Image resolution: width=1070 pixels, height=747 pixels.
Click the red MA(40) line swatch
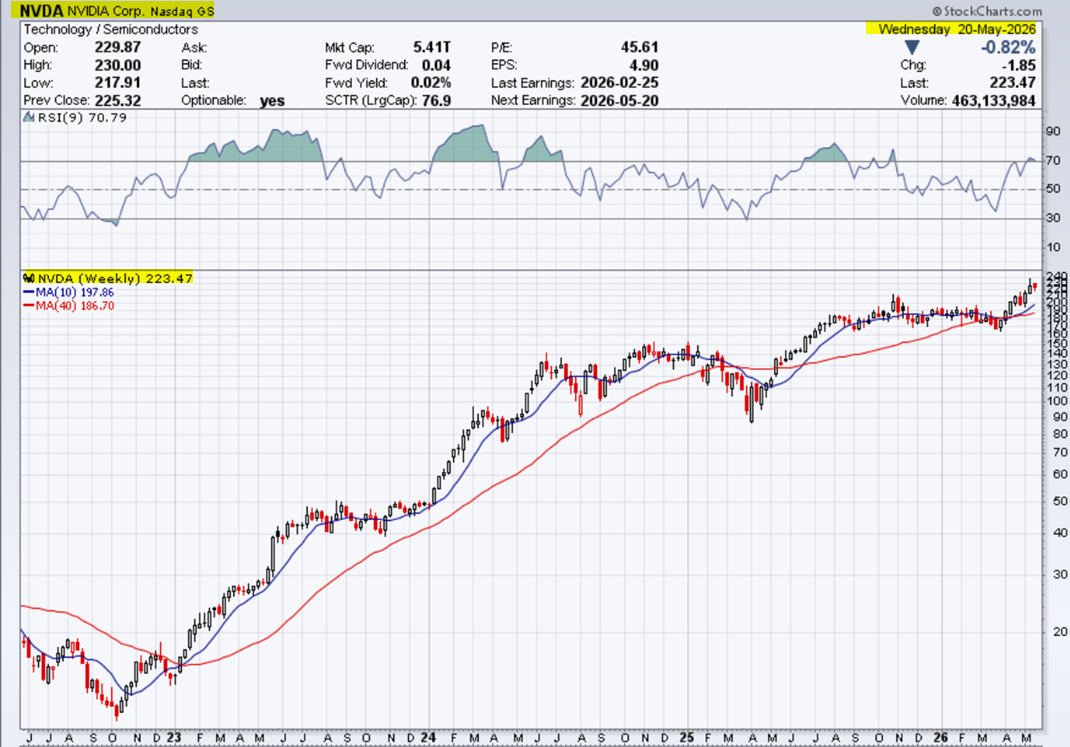tap(29, 306)
